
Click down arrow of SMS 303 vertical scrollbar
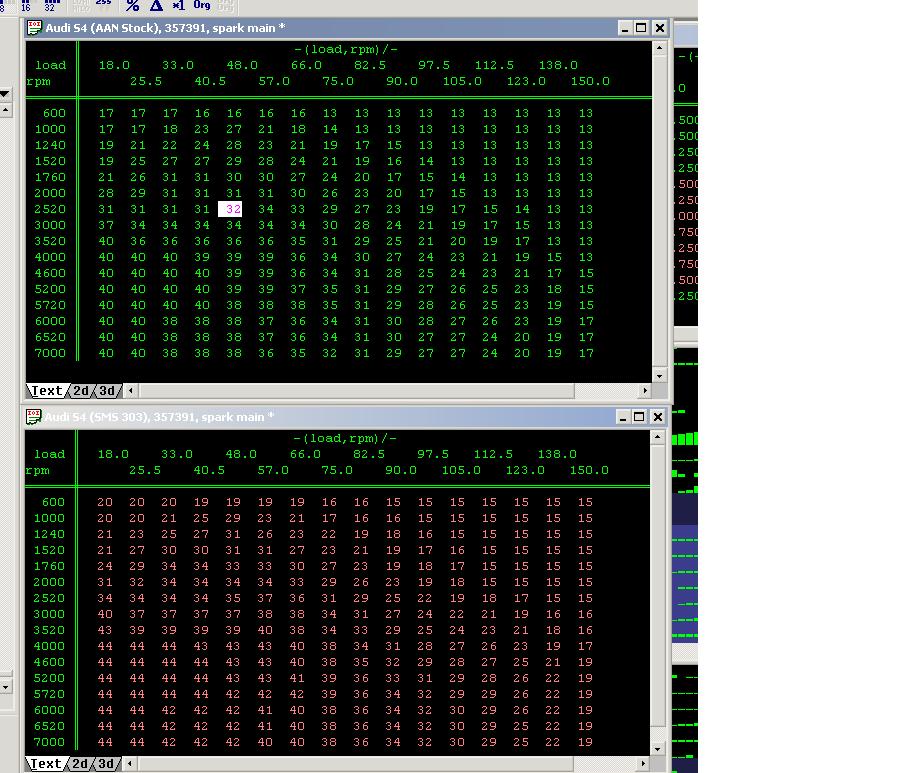pos(657,749)
